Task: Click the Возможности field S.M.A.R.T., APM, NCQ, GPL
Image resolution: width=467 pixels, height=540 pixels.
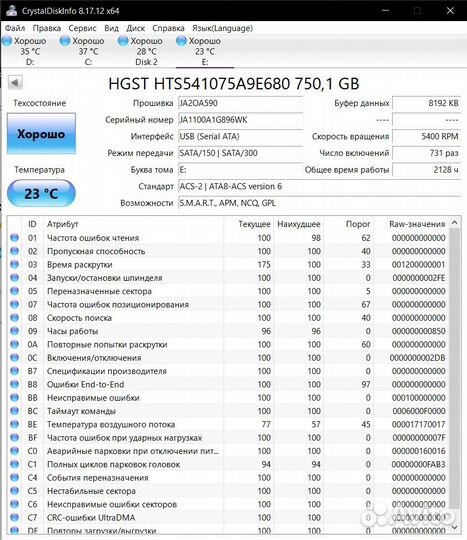Action: (x=319, y=203)
